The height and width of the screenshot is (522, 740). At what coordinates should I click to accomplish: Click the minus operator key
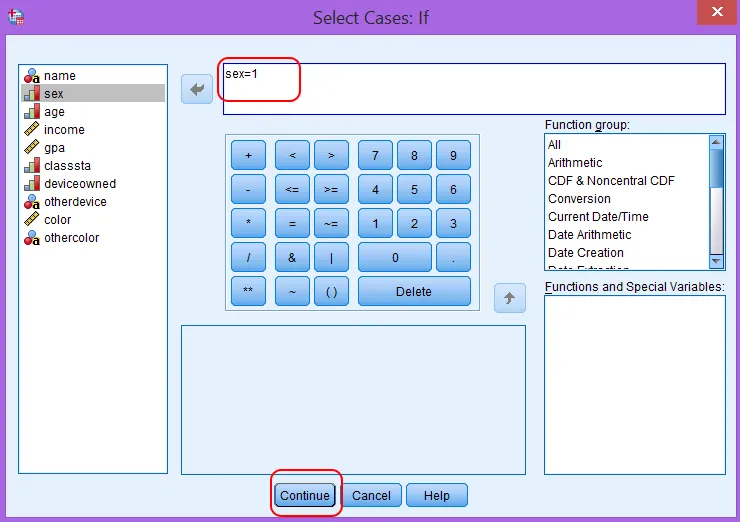click(248, 189)
